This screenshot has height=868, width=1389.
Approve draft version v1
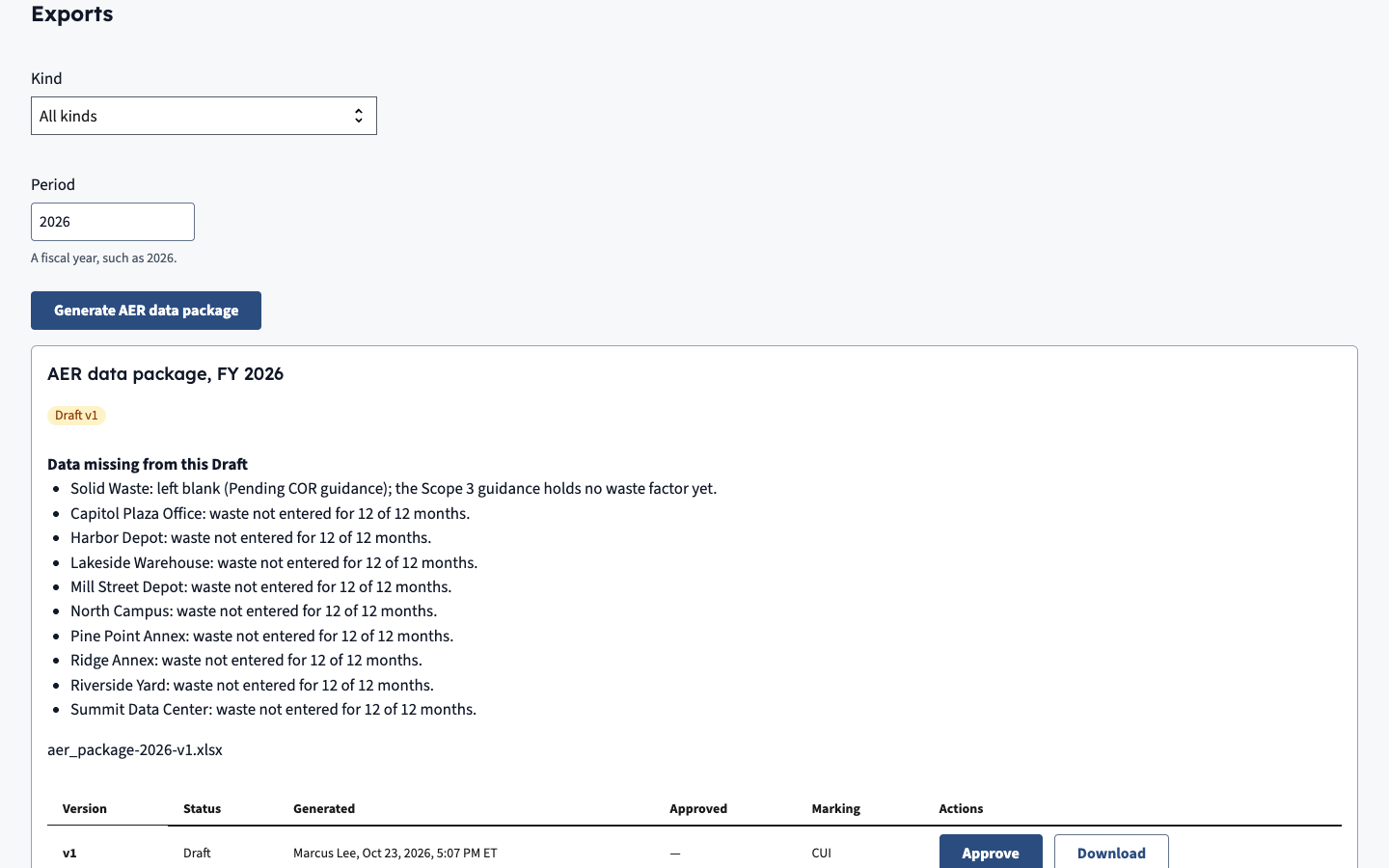point(991,853)
